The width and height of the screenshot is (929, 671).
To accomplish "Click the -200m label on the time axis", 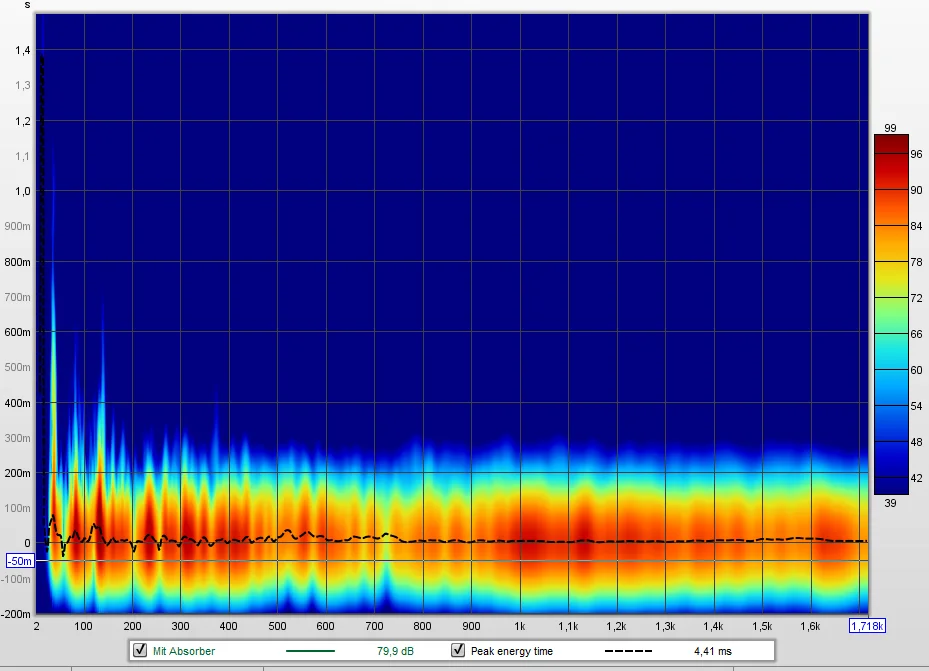I will tap(16, 614).
